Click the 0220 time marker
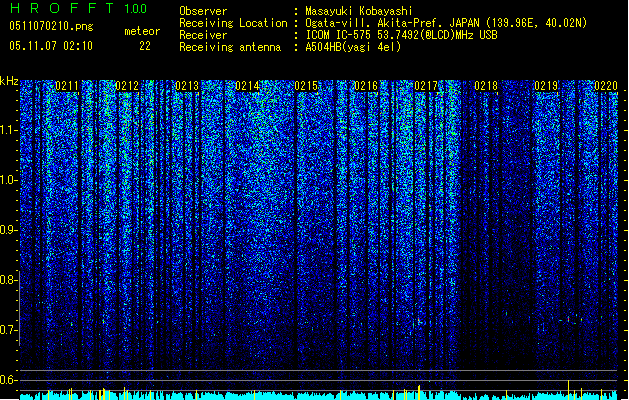 pos(606,86)
